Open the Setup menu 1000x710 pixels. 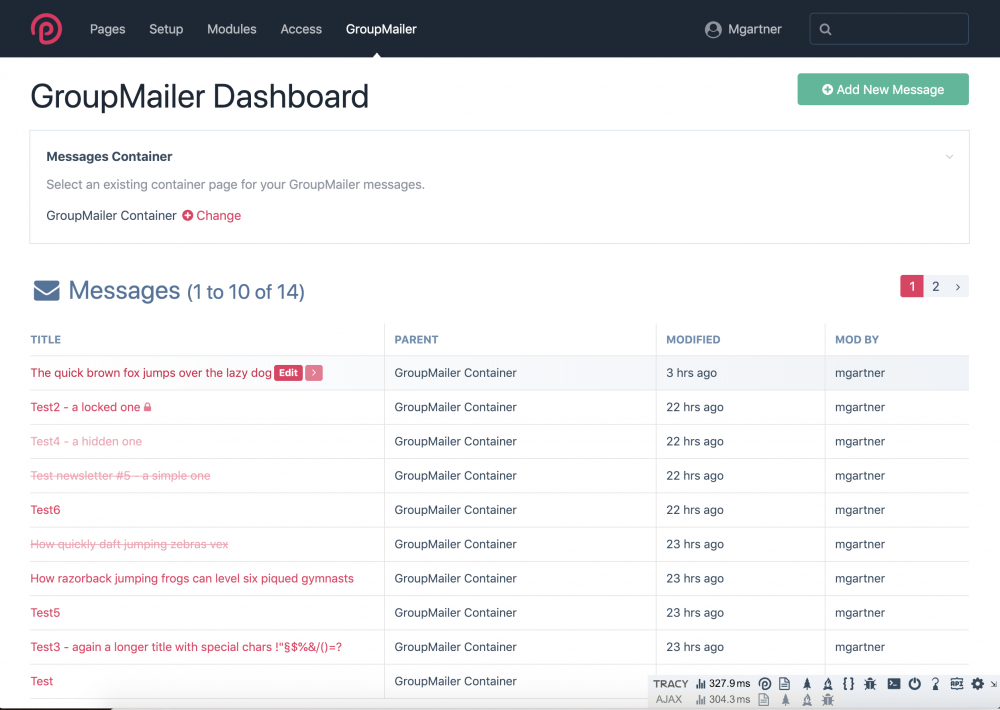point(166,29)
